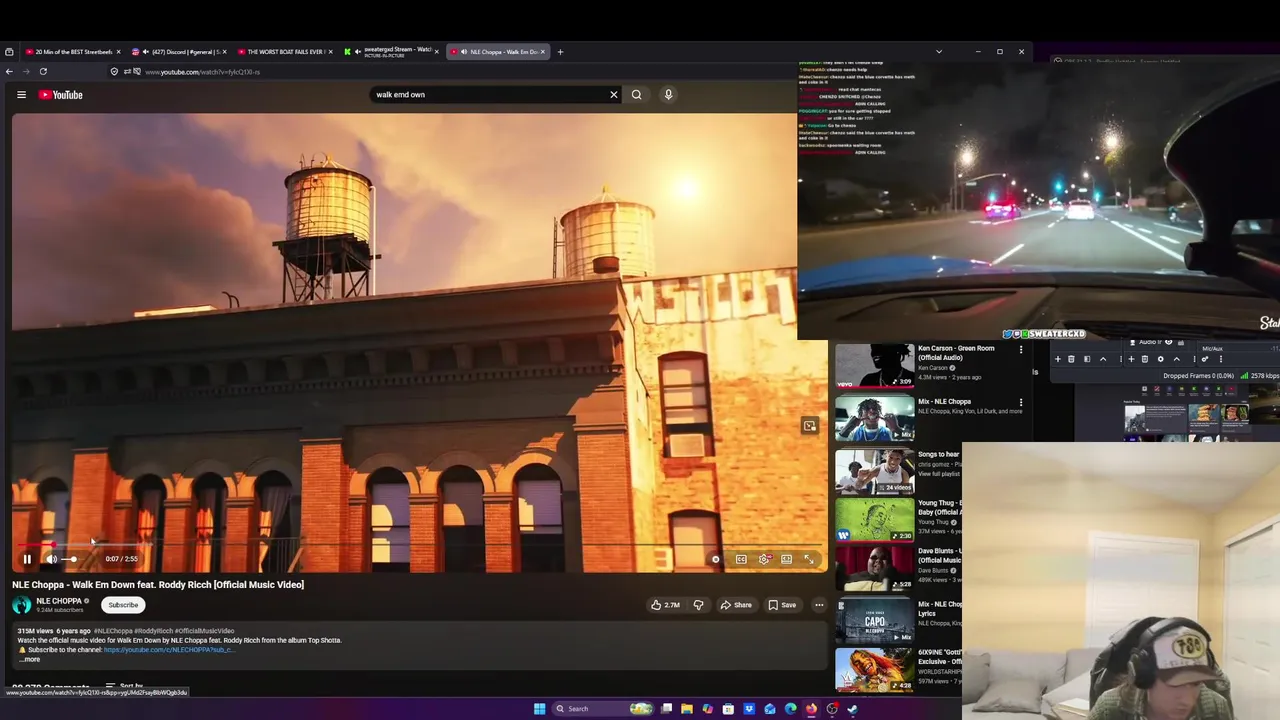The image size is (1280, 720).
Task: Mute audio on the Discord tab
Action: pyautogui.click(x=147, y=52)
